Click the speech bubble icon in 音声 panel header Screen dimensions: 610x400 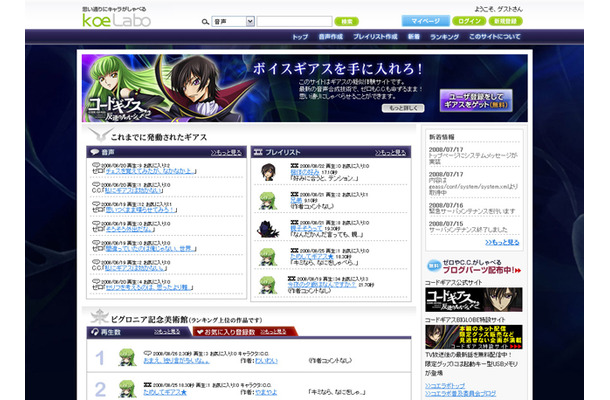tap(95, 152)
